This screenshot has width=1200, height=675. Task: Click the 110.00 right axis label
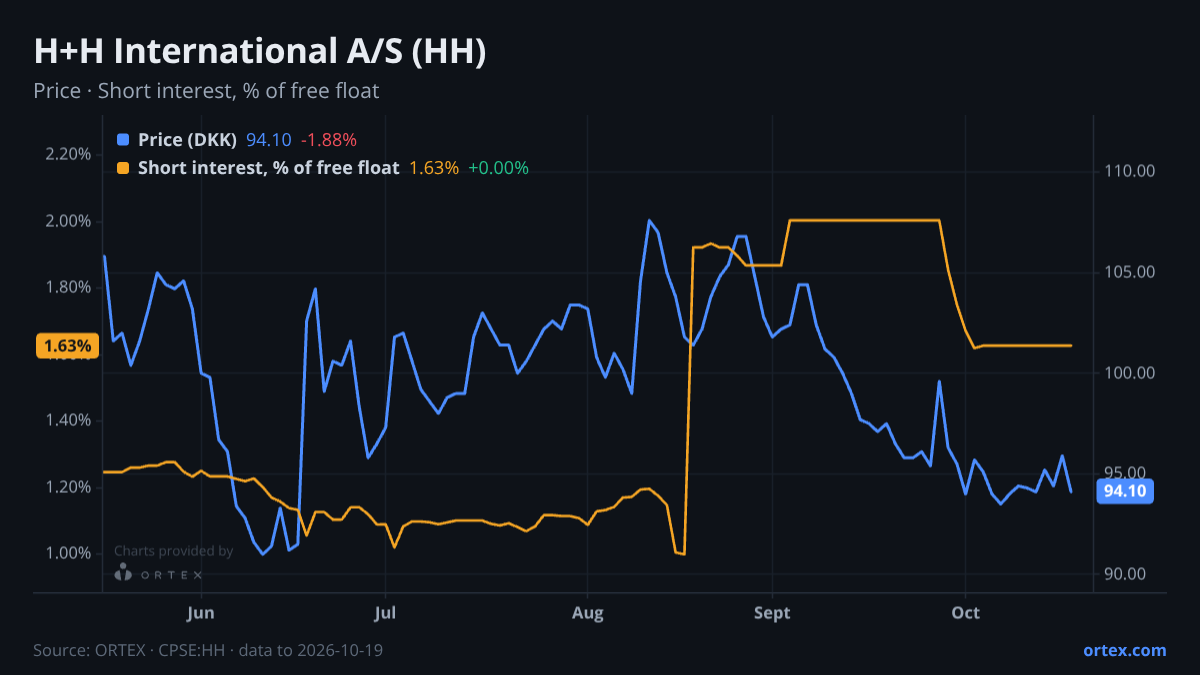click(1130, 171)
